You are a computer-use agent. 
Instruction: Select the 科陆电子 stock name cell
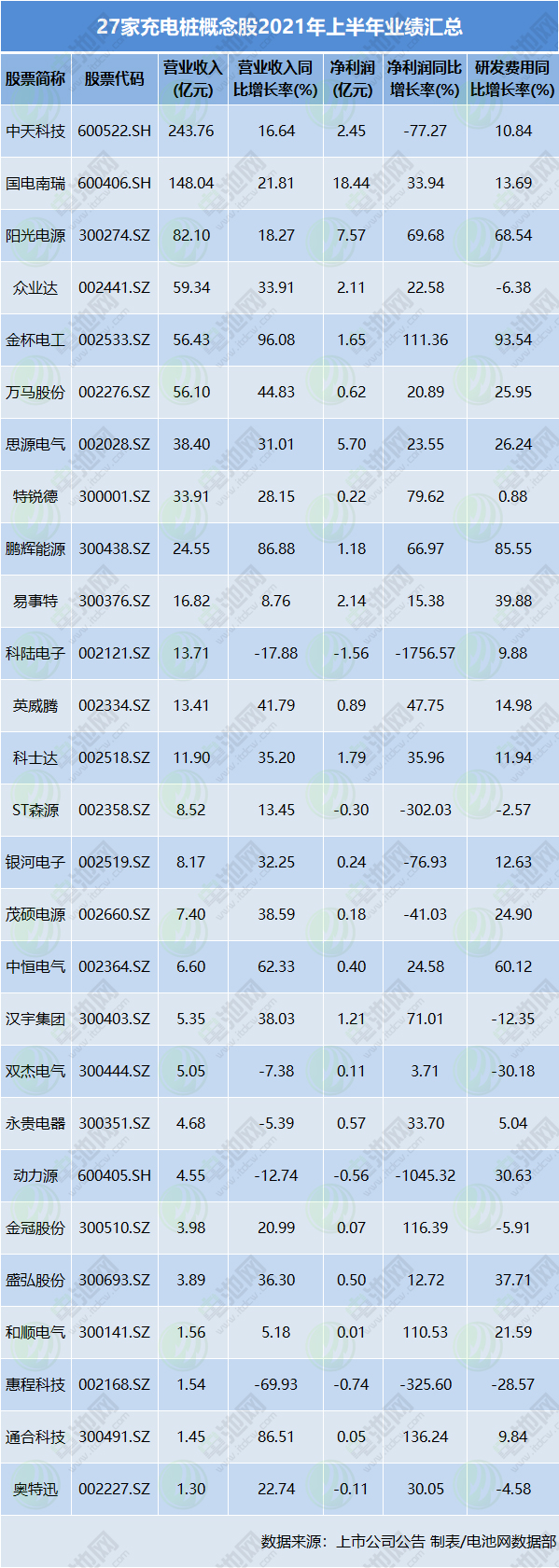(x=35, y=653)
